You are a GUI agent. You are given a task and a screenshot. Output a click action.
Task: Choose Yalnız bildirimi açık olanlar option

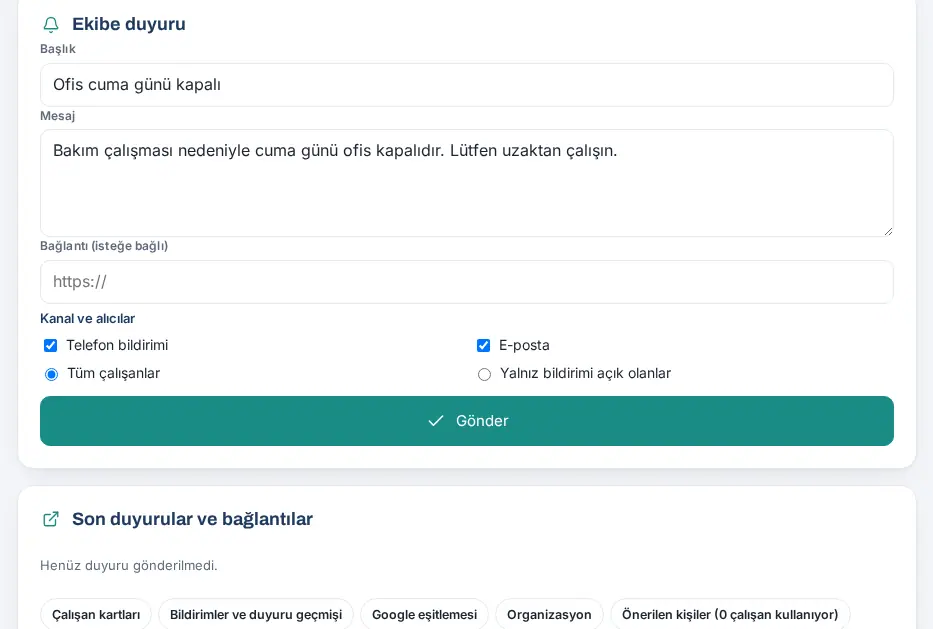[484, 374]
